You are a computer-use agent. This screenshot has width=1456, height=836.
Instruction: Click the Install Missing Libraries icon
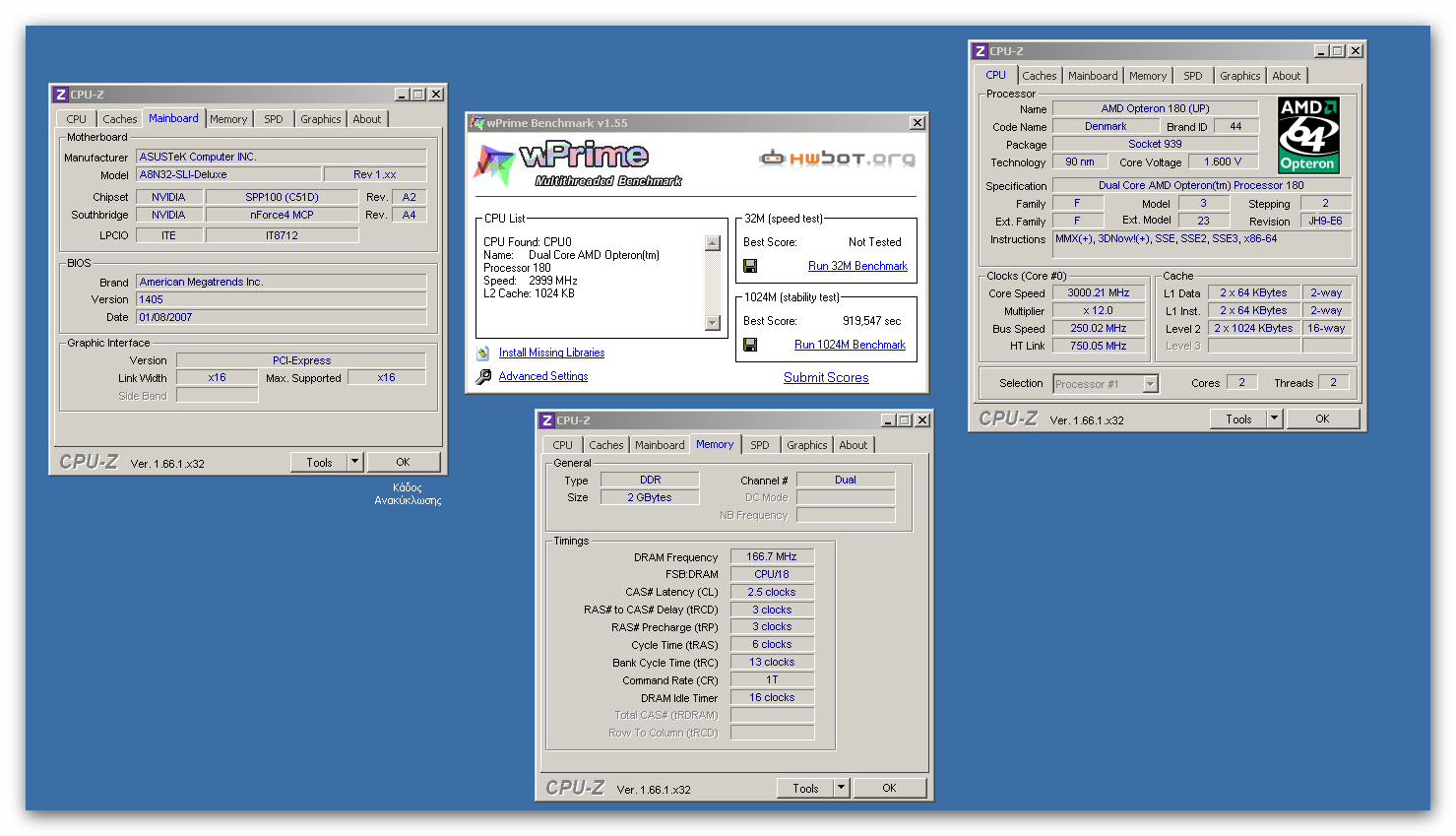pos(483,353)
